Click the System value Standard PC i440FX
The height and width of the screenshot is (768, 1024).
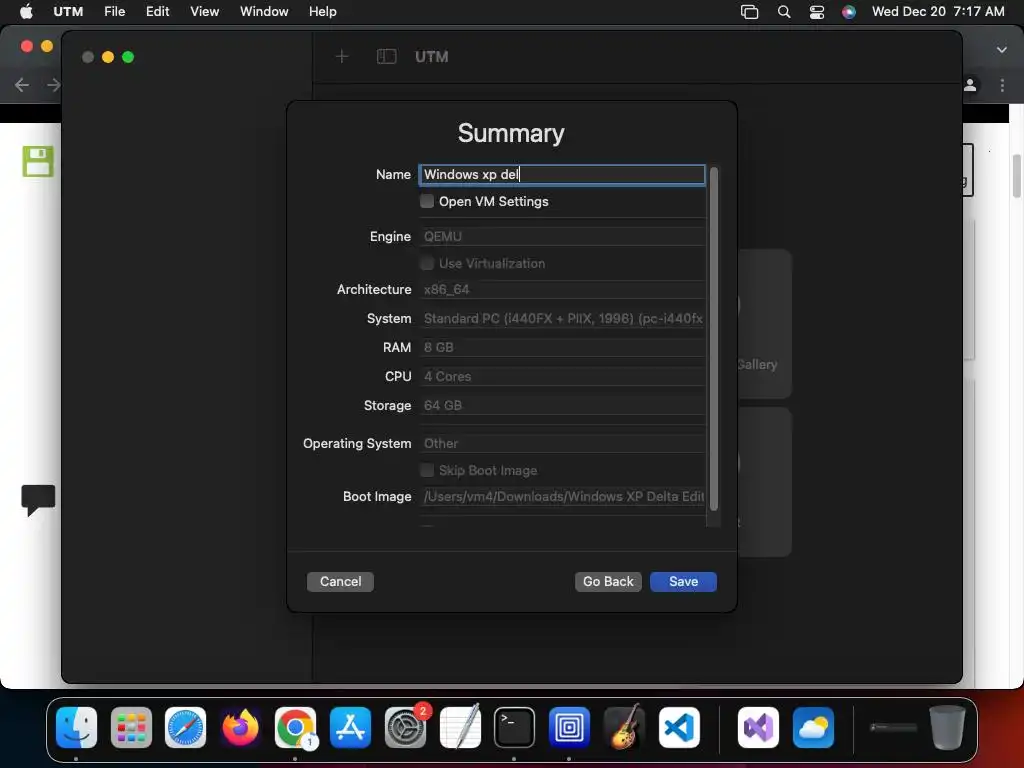(562, 318)
